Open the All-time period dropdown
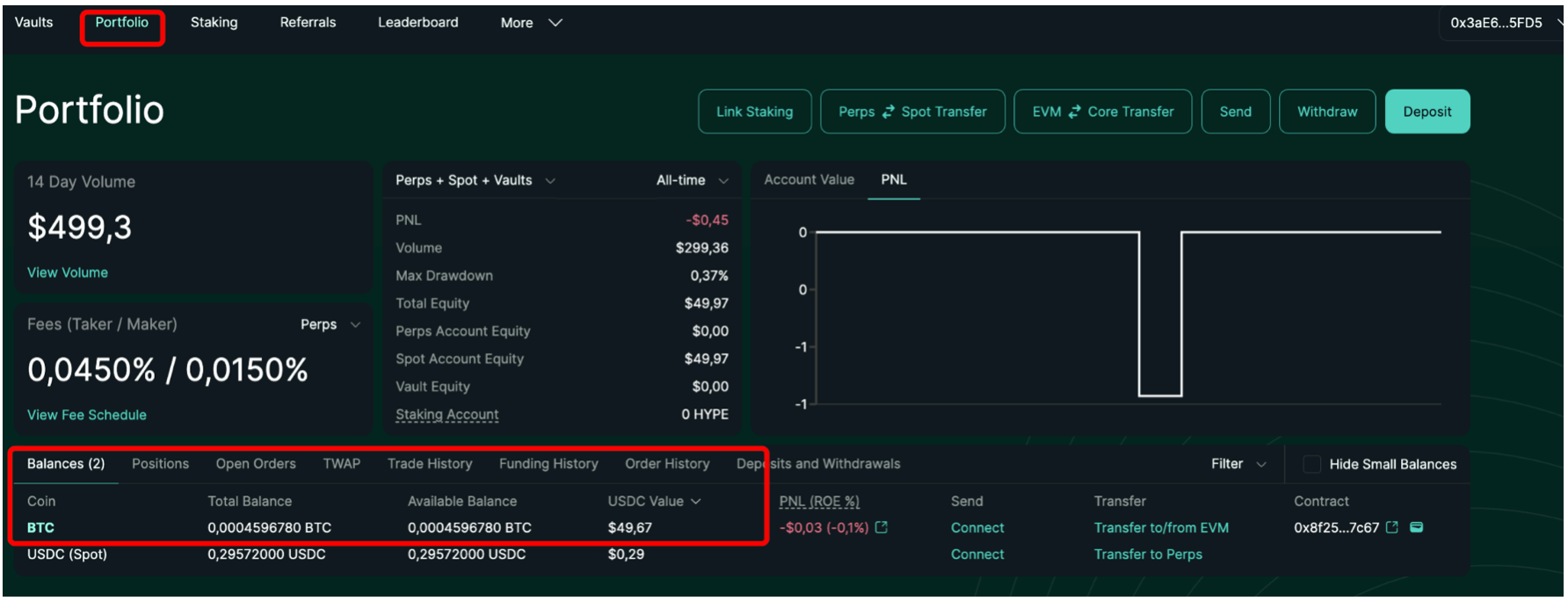The height and width of the screenshot is (601, 1568). tap(692, 180)
